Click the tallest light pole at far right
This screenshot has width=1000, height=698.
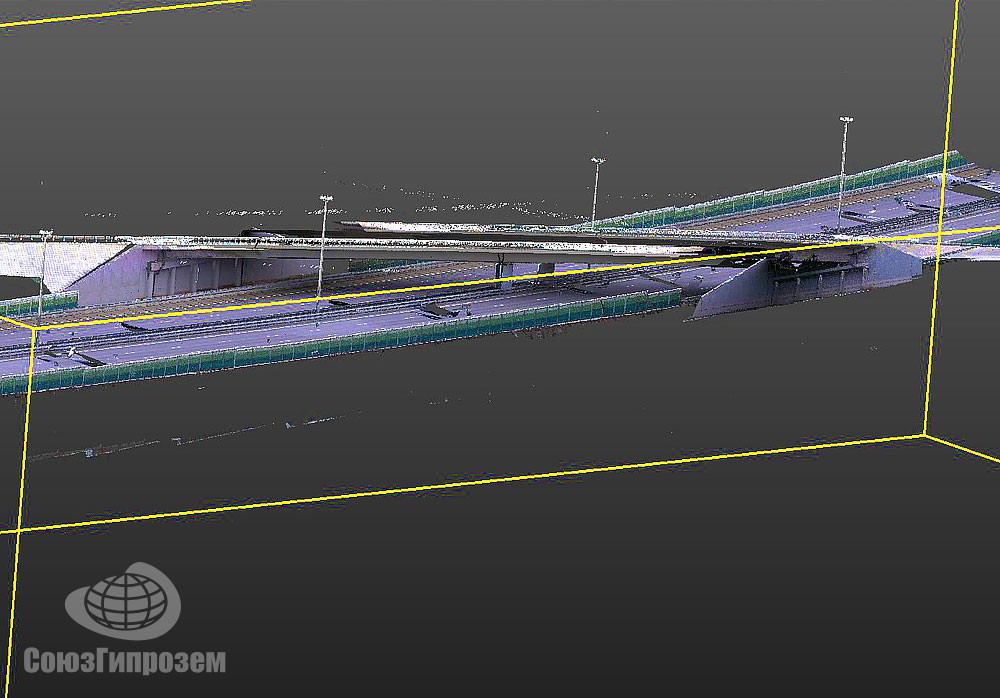(x=843, y=172)
